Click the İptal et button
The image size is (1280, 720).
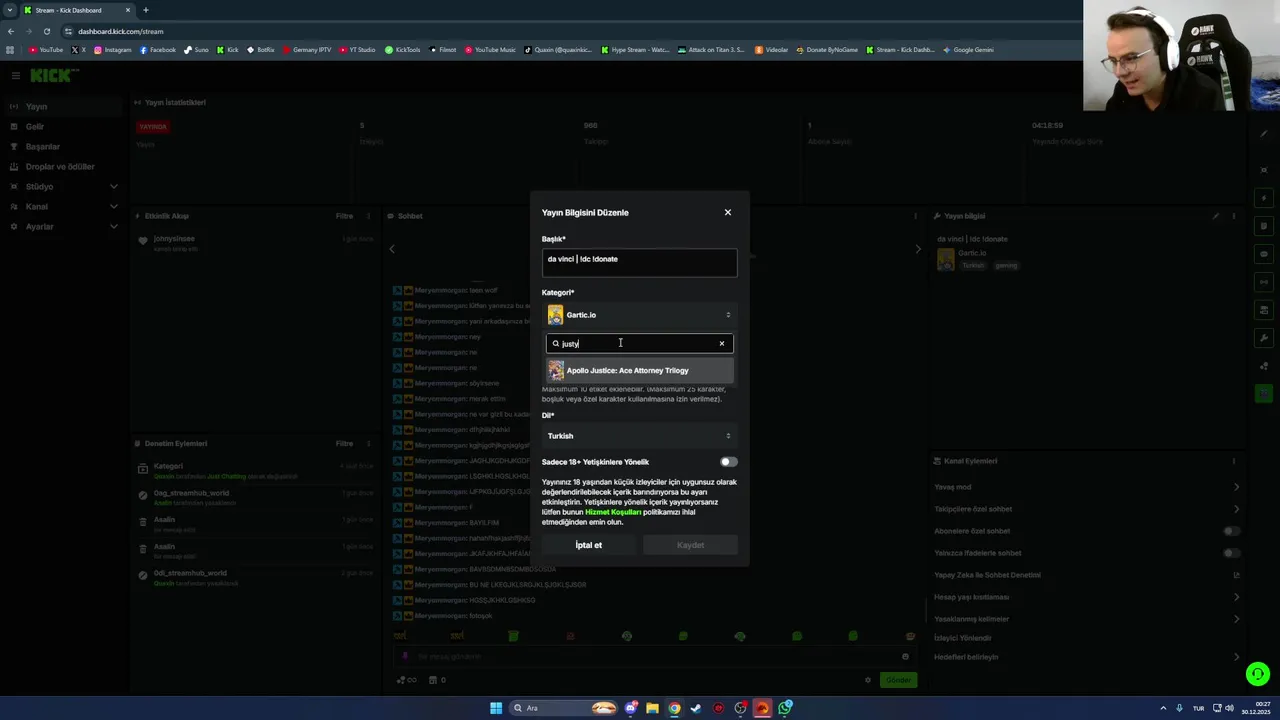(x=588, y=545)
